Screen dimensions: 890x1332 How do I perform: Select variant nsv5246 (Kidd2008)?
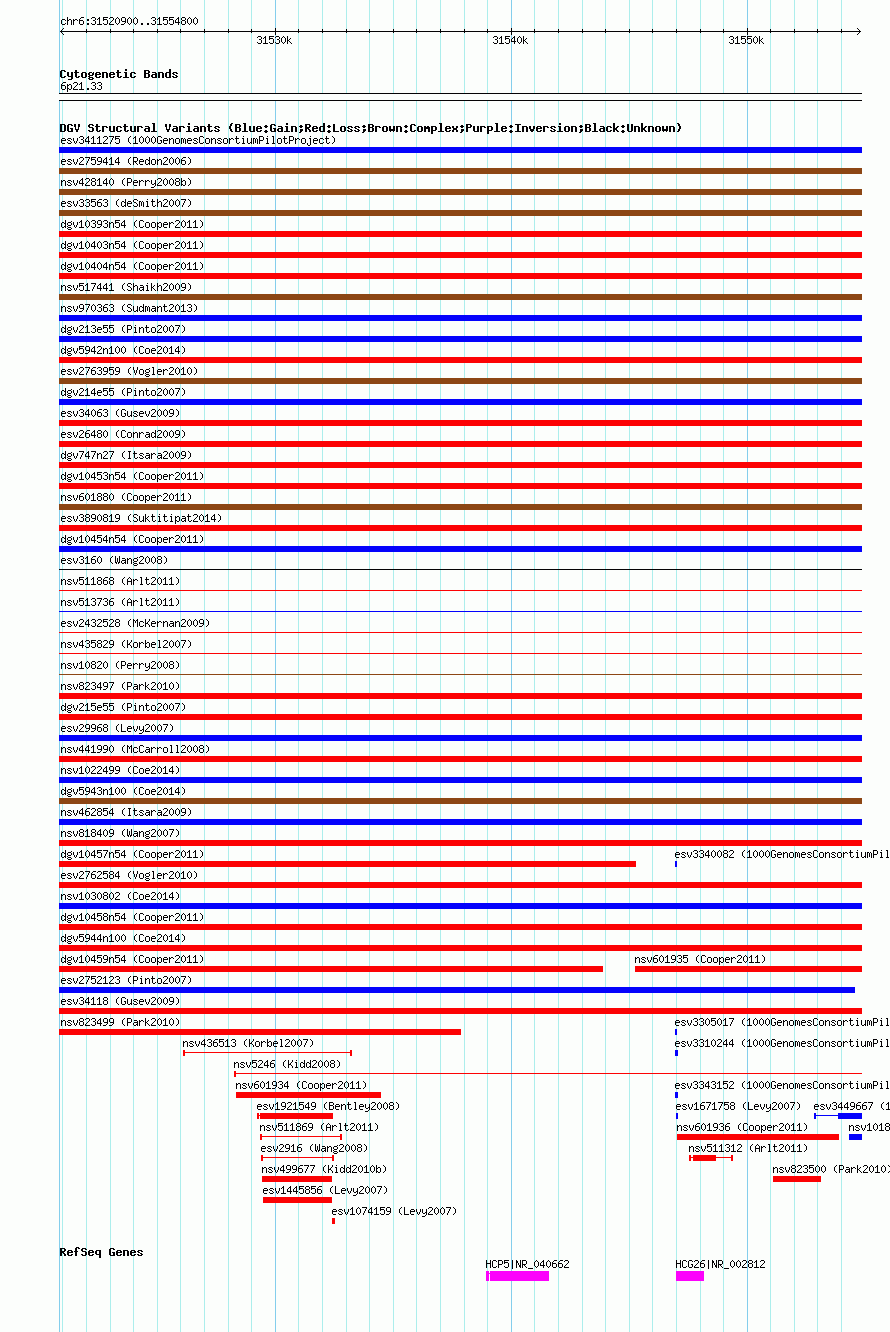tap(287, 1064)
